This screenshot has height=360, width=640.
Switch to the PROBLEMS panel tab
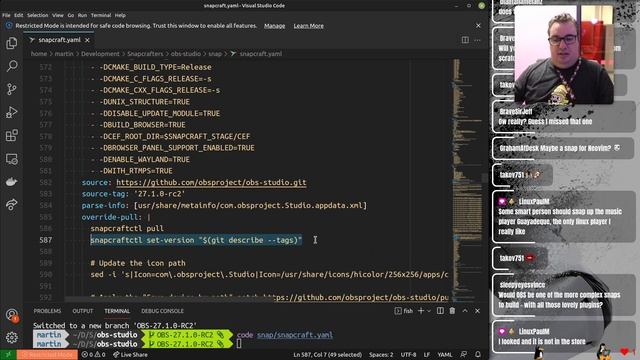[47, 311]
